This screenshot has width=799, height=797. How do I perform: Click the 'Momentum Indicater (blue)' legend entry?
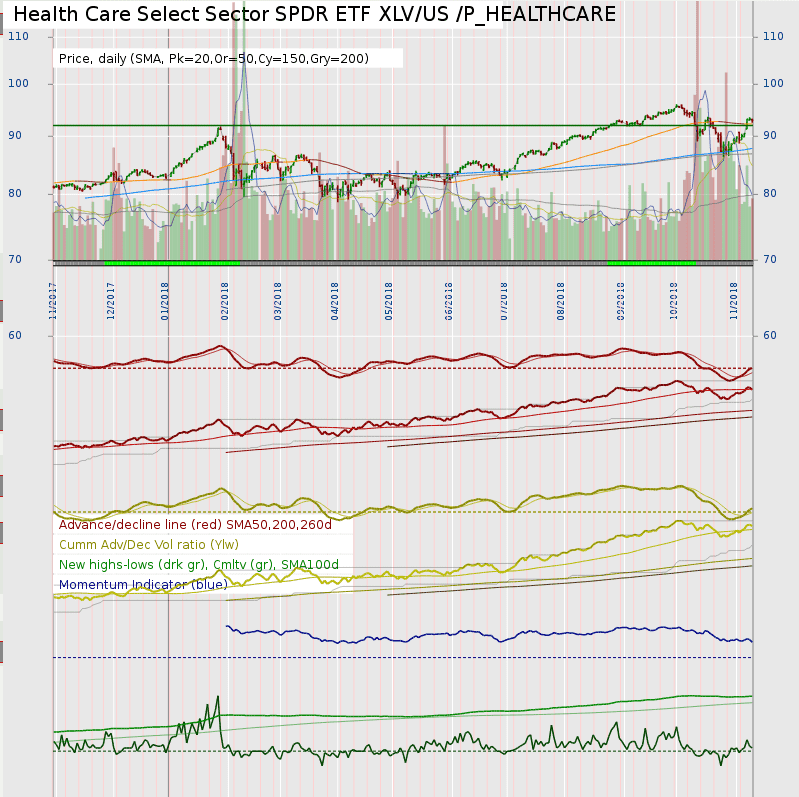click(143, 585)
